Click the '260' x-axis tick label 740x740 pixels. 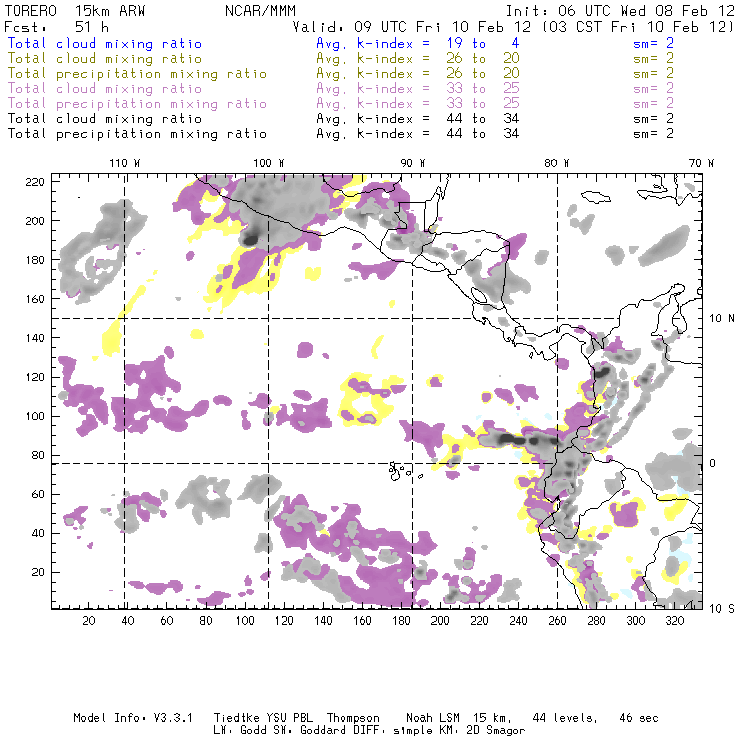(557, 621)
